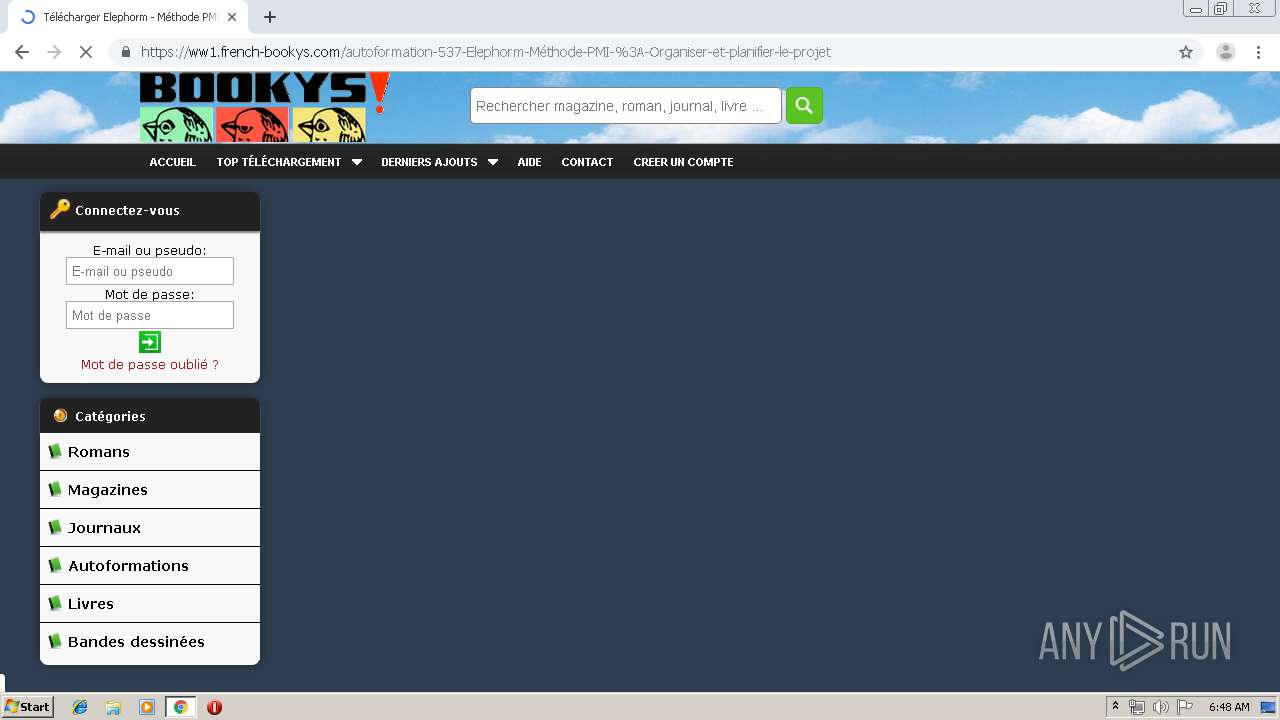Click the Catégories panel header

coord(150,416)
